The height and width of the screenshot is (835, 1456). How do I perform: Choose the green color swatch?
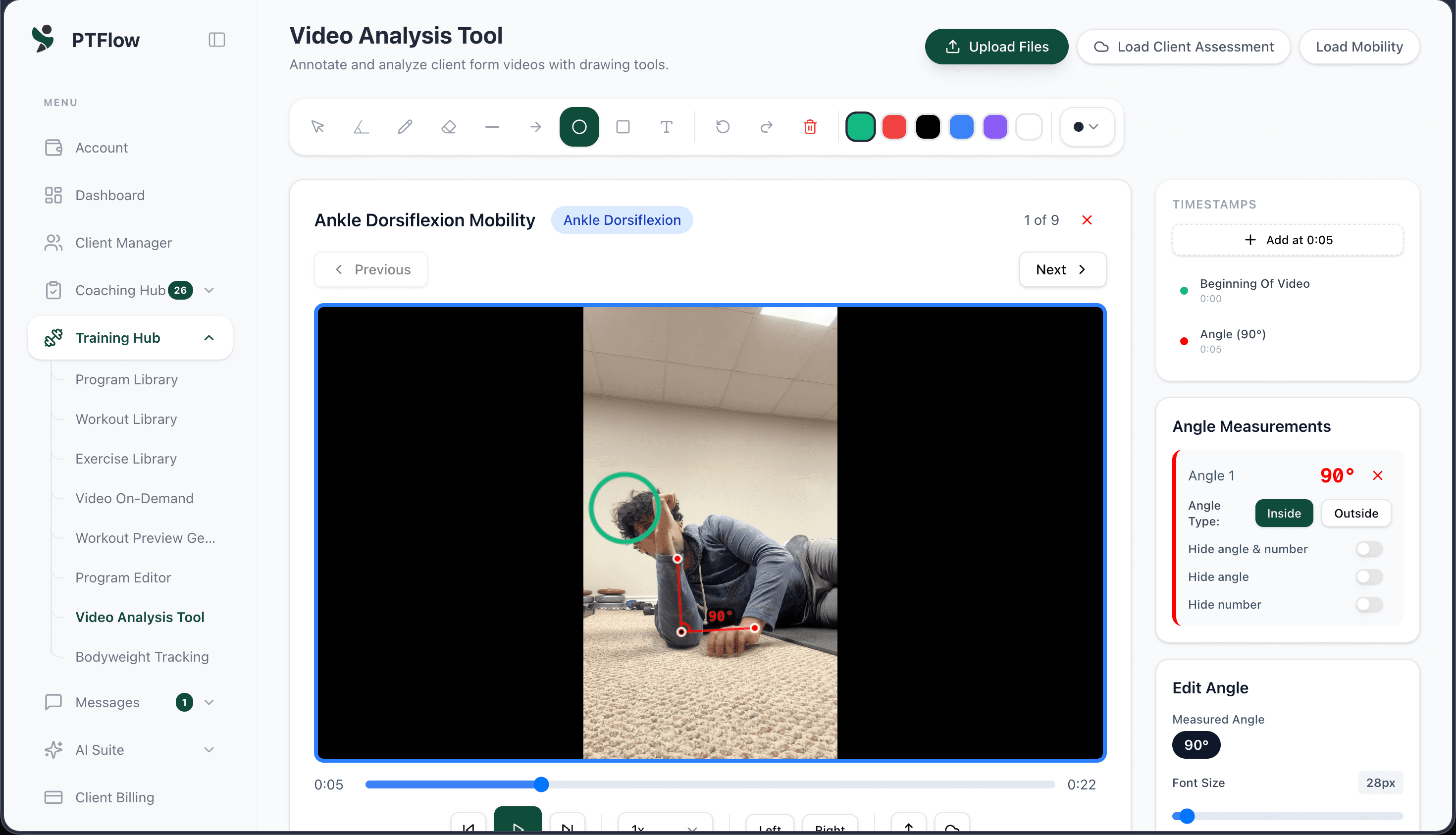coord(860,127)
